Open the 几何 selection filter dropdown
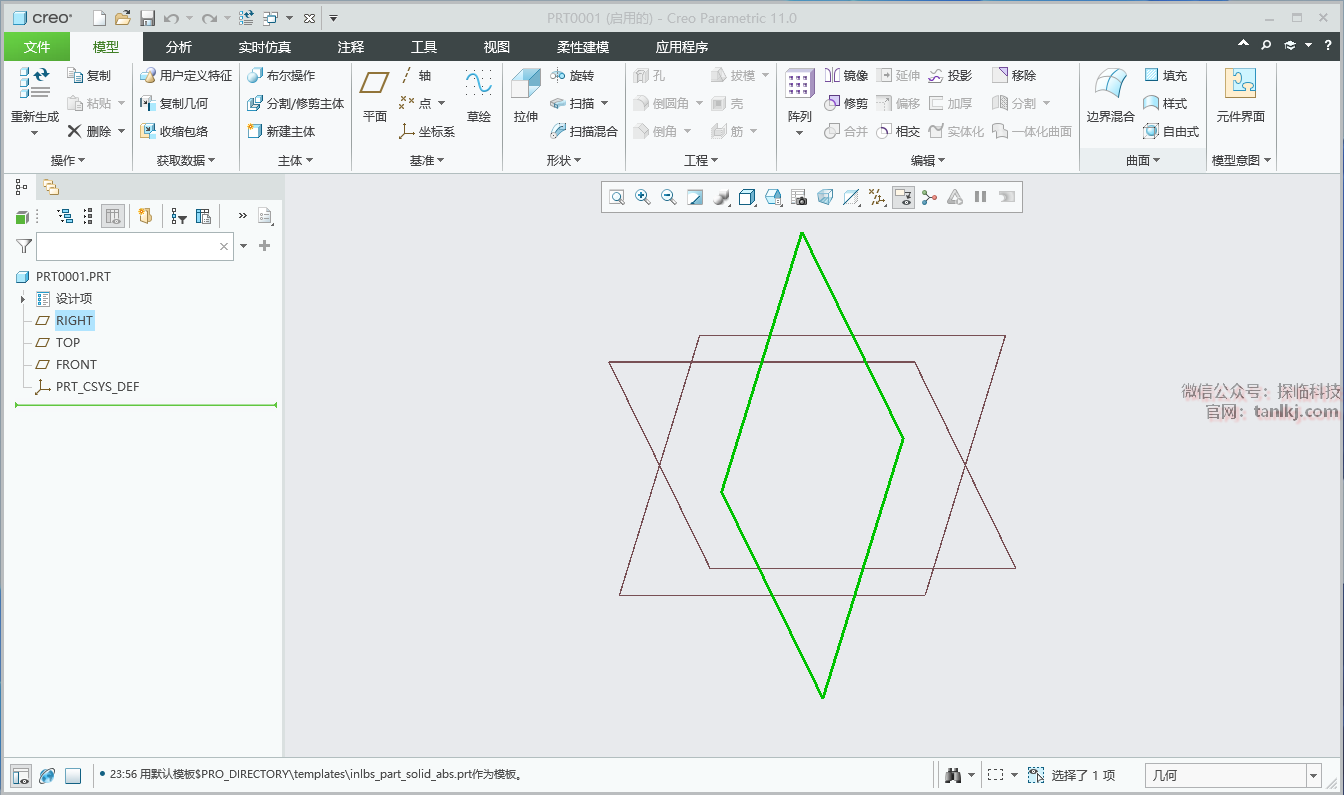This screenshot has height=795, width=1344. [x=1313, y=776]
